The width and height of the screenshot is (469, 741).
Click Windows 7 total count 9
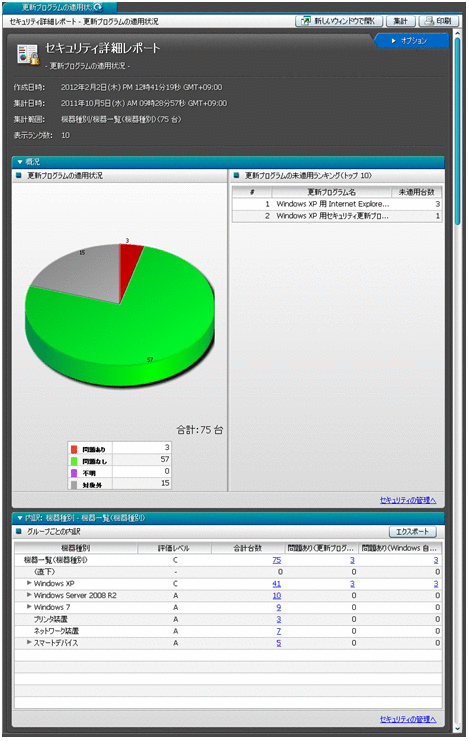point(279,607)
